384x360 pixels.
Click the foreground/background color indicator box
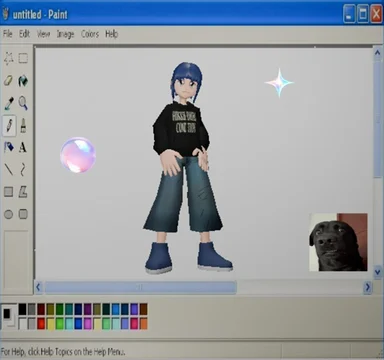pyautogui.click(x=8, y=316)
